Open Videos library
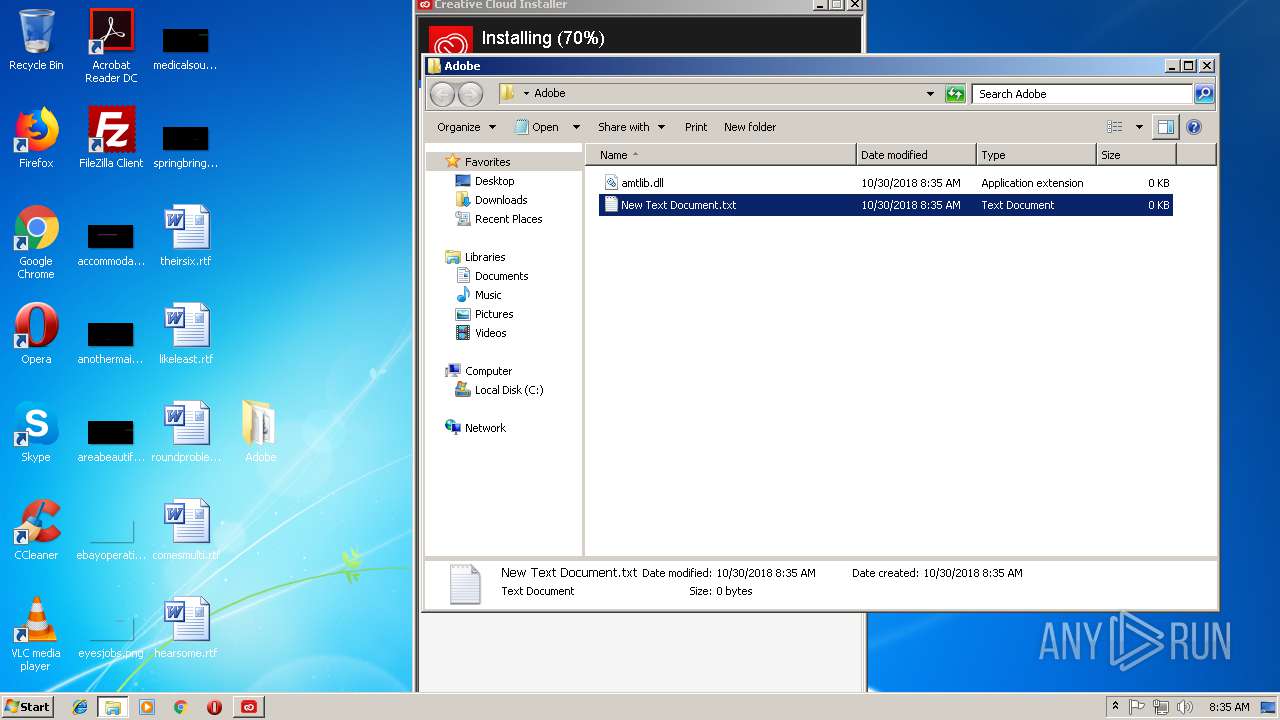The height and width of the screenshot is (720, 1280). coord(490,333)
